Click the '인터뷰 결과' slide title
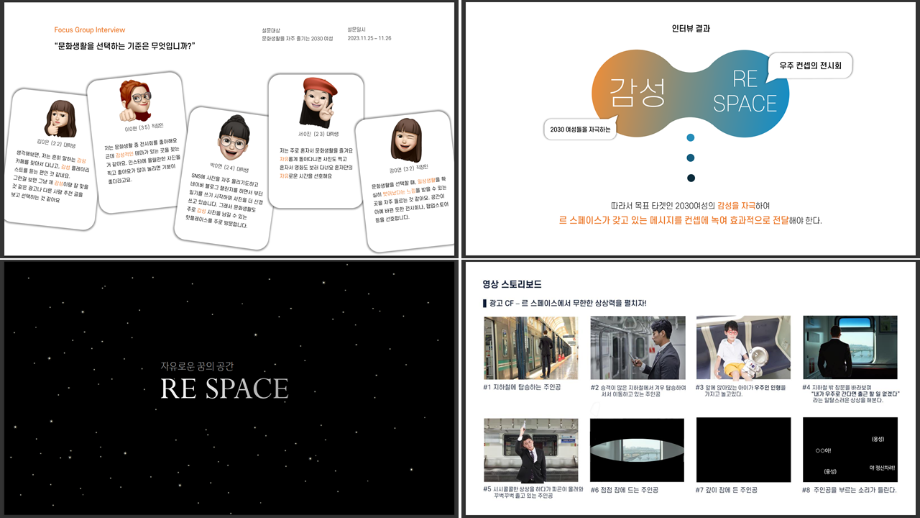The image size is (920, 518). (x=690, y=29)
